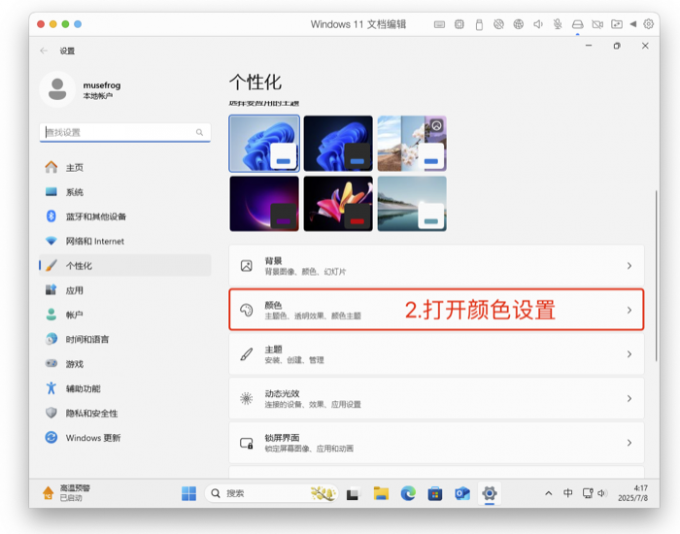Click the crossed-out camera icon in VM toolbar
This screenshot has width=680, height=534.
(598, 24)
